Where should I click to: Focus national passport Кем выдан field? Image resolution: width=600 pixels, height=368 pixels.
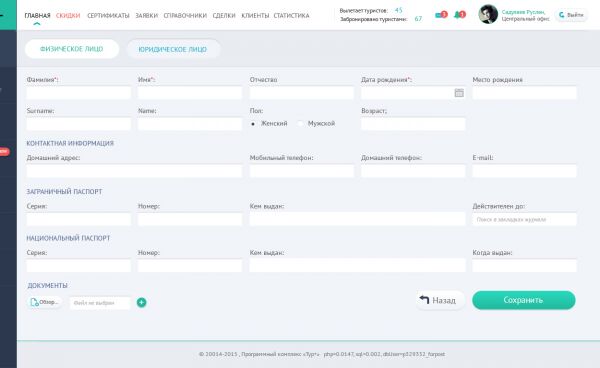pos(357,265)
